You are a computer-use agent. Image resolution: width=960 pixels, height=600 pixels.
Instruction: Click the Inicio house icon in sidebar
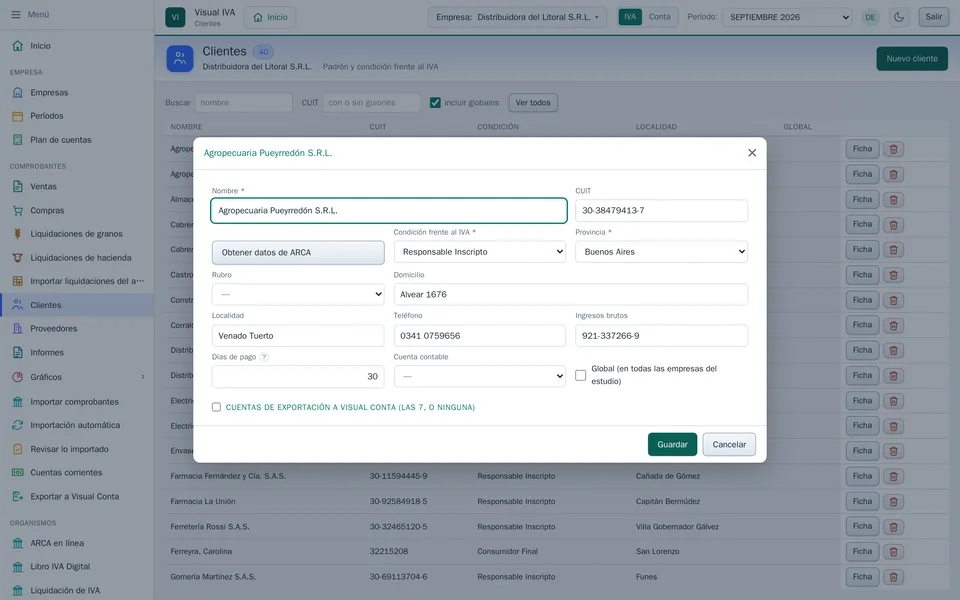(18, 46)
